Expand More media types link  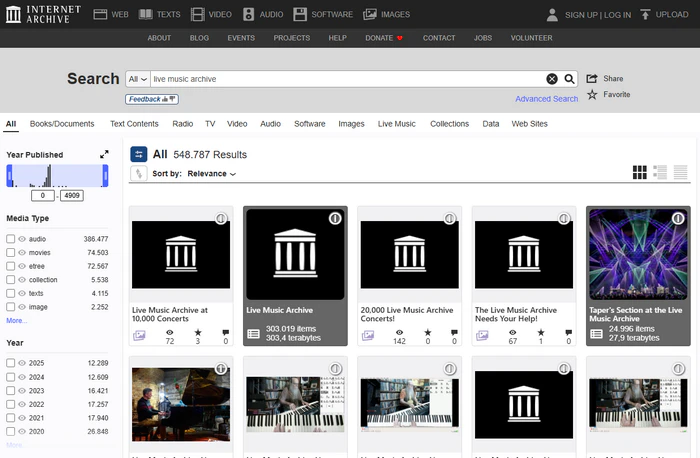click(17, 321)
